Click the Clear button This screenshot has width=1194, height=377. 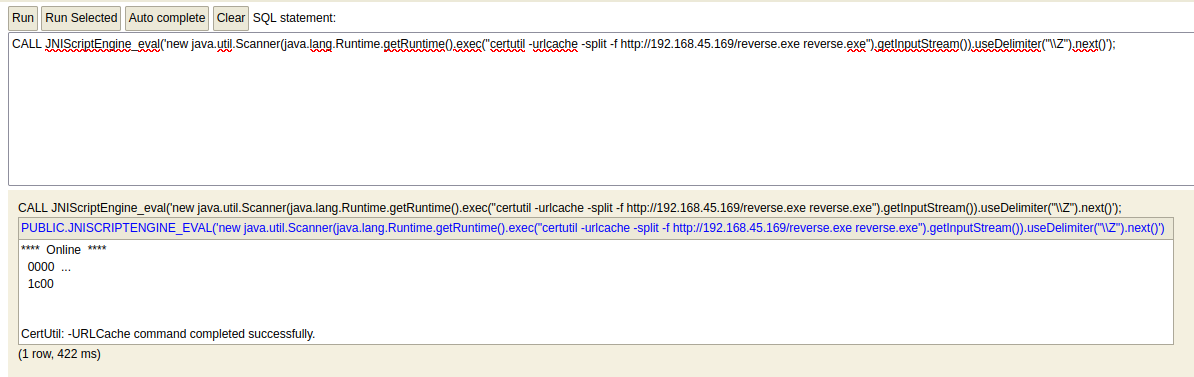231,18
